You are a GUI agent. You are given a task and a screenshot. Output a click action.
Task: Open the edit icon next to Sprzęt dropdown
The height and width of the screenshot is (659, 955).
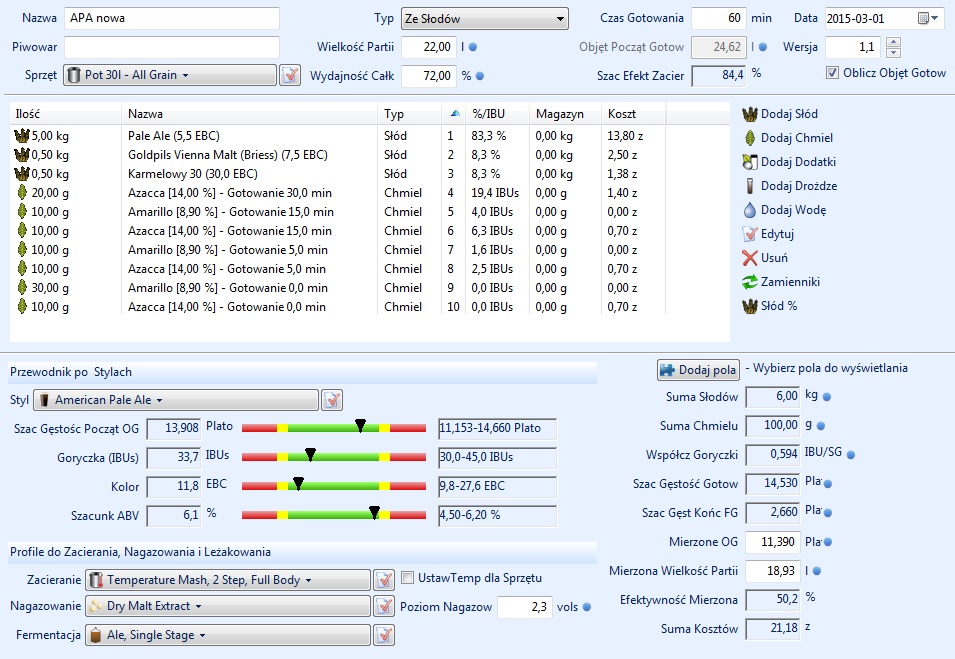pyautogui.click(x=290, y=75)
